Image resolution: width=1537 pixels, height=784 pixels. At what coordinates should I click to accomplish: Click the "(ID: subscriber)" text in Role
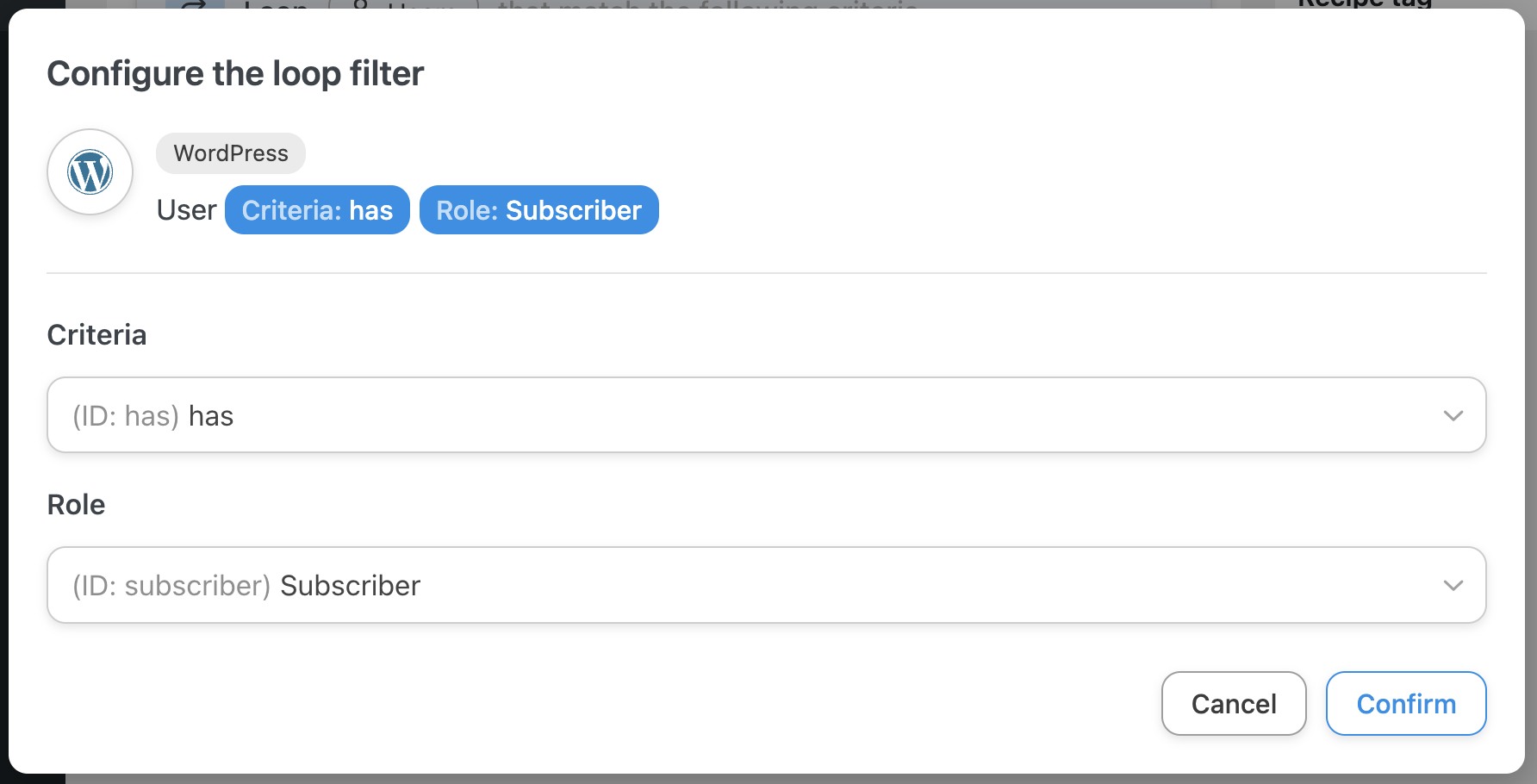(x=171, y=586)
